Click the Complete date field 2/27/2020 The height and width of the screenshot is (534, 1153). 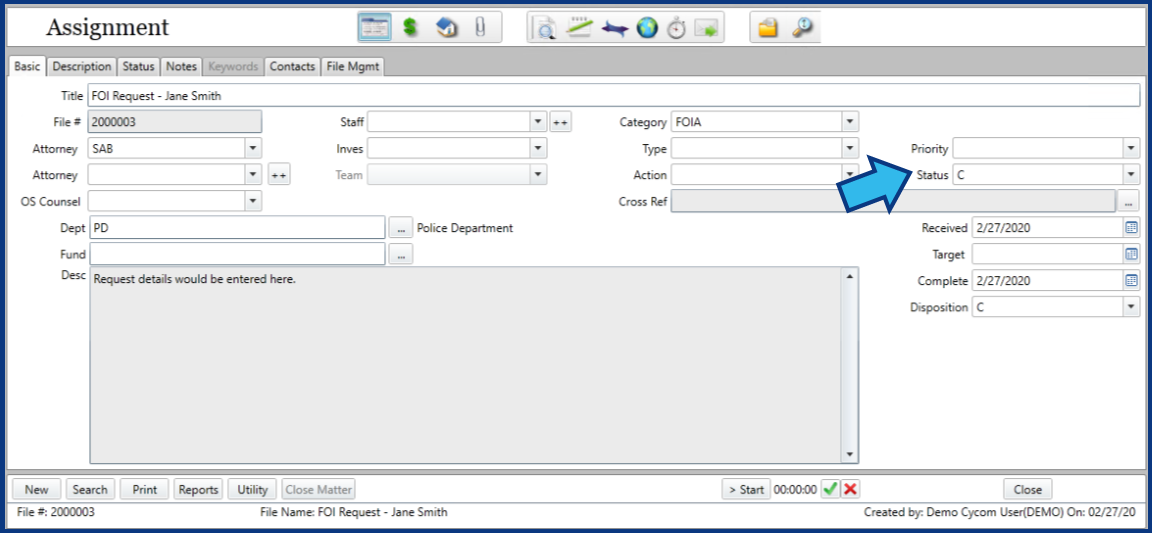pyautogui.click(x=1047, y=280)
